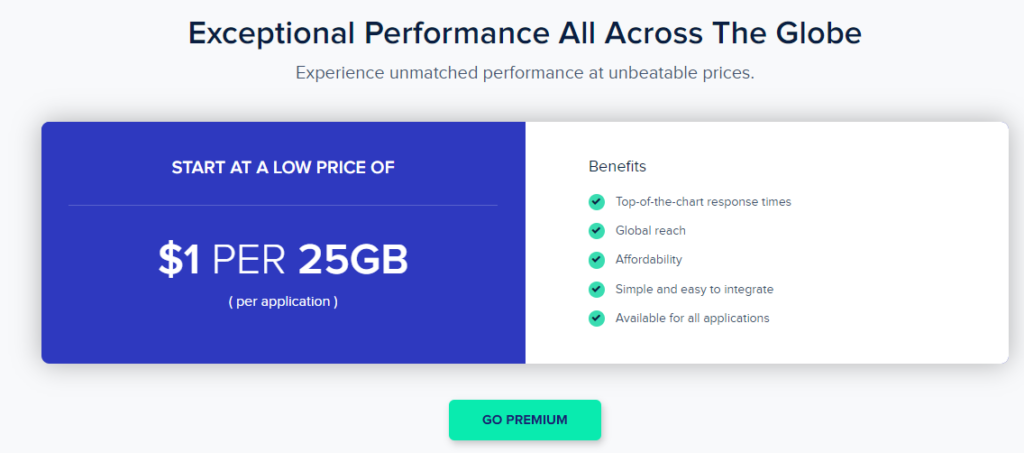Image resolution: width=1024 pixels, height=453 pixels.
Task: Click the 'Top-of-the-chart response times' benefit text
Action: point(703,202)
